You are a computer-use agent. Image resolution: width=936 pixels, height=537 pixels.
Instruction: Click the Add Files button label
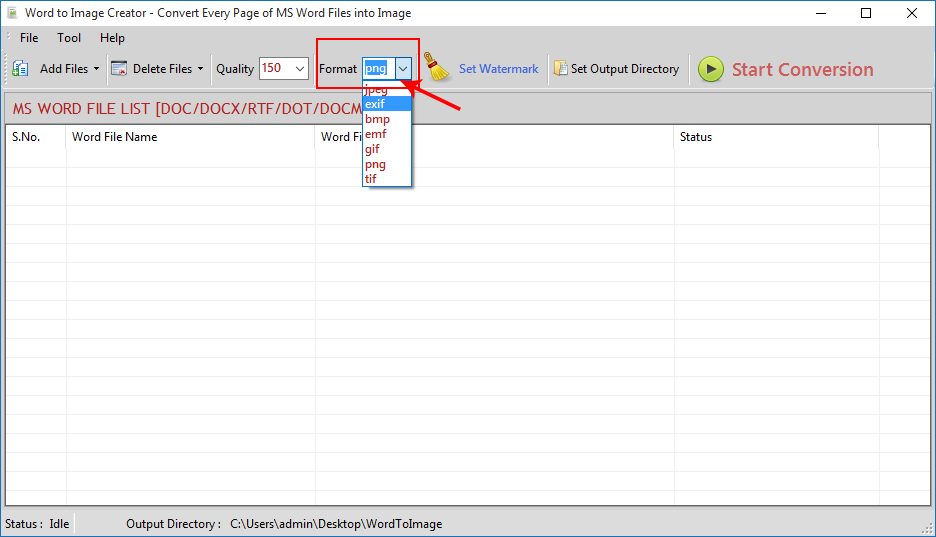point(64,69)
